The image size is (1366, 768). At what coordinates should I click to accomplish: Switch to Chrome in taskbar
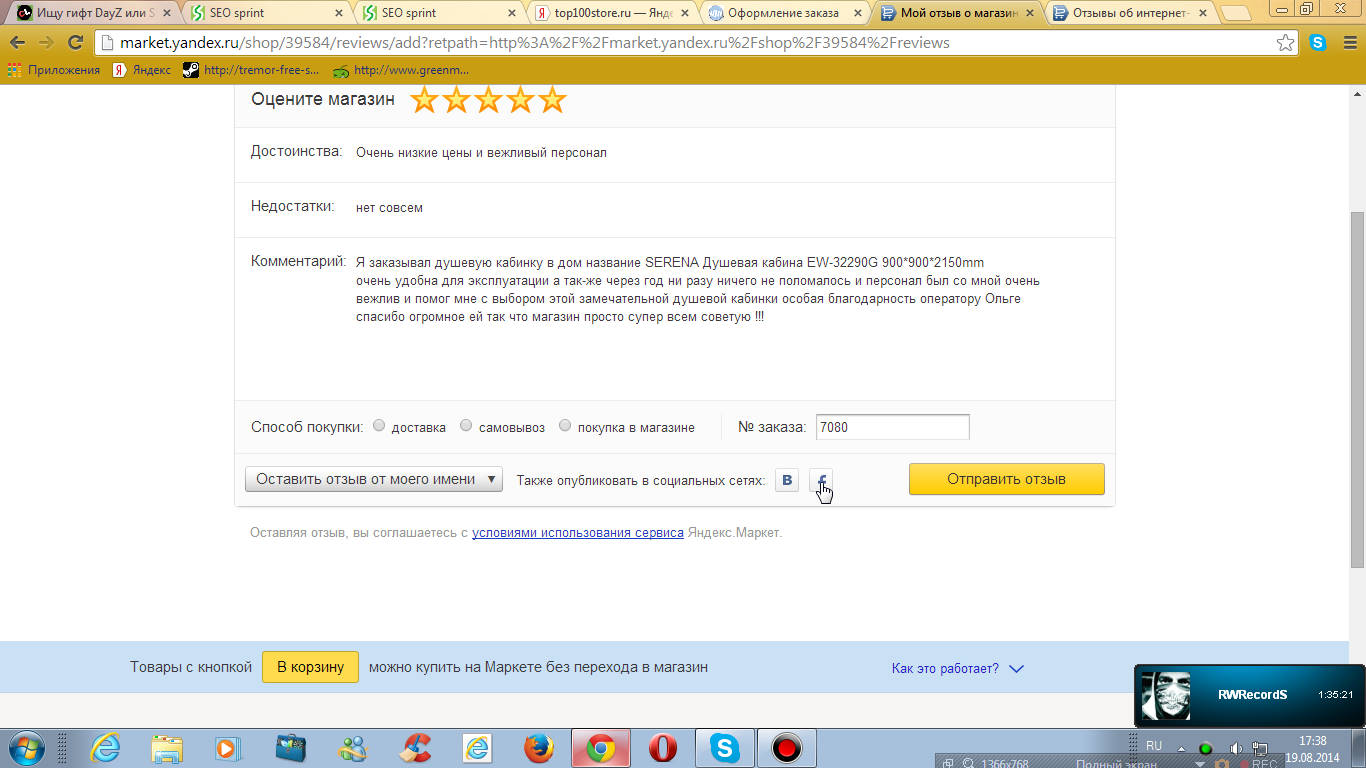point(601,748)
